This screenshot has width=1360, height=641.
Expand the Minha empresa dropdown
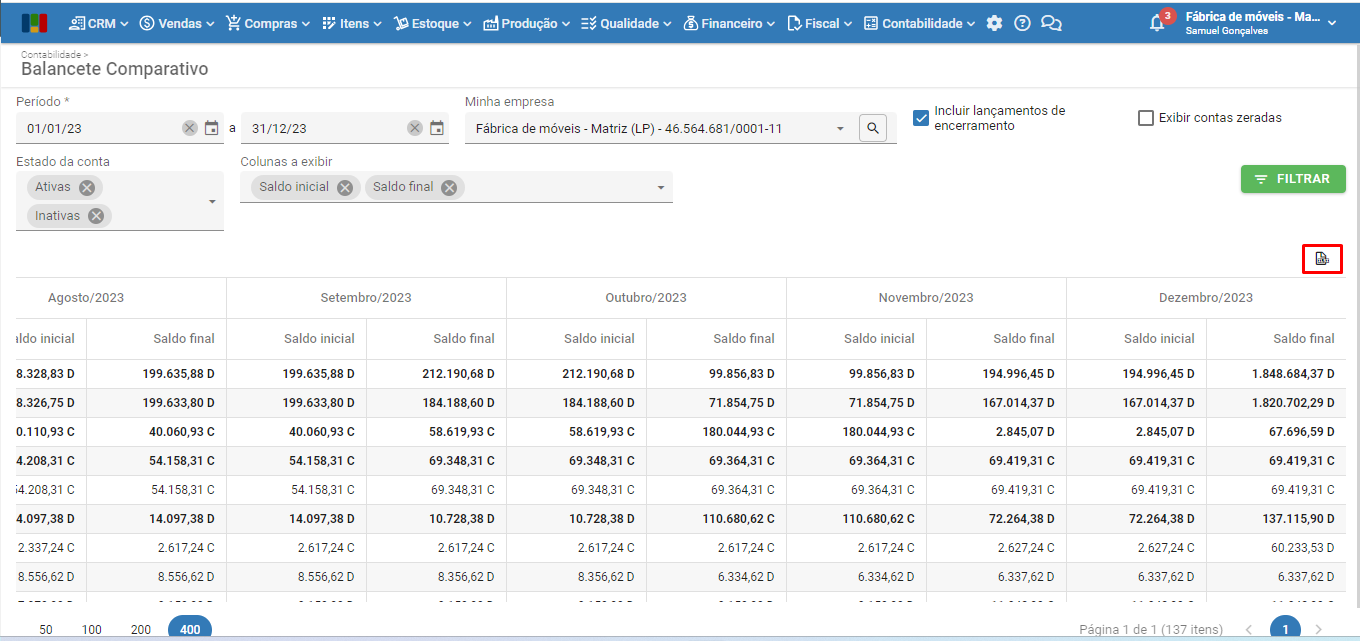coord(840,129)
